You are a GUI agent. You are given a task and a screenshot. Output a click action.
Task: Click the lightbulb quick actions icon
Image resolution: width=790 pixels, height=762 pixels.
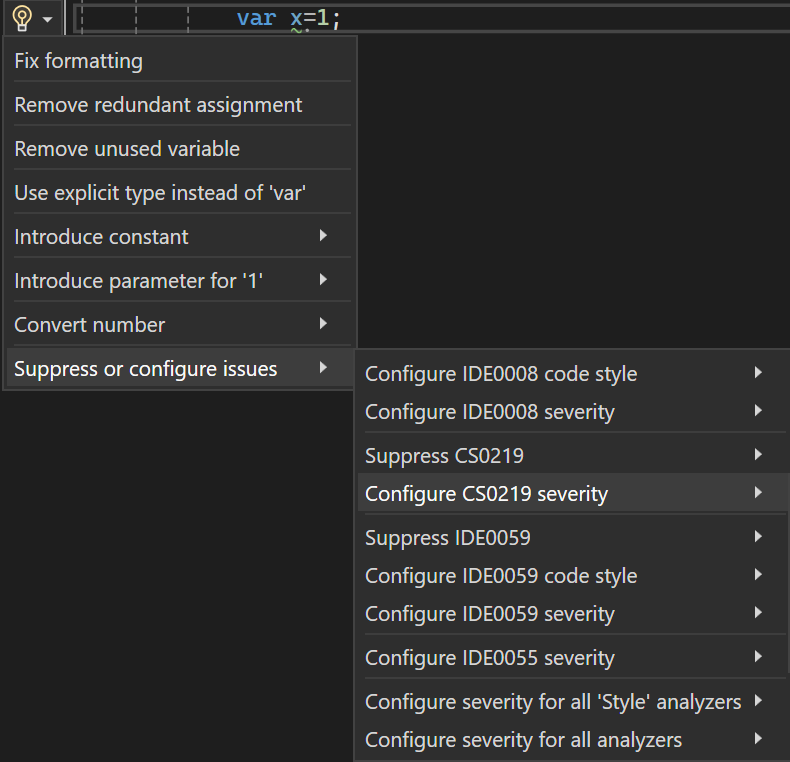click(x=22, y=18)
